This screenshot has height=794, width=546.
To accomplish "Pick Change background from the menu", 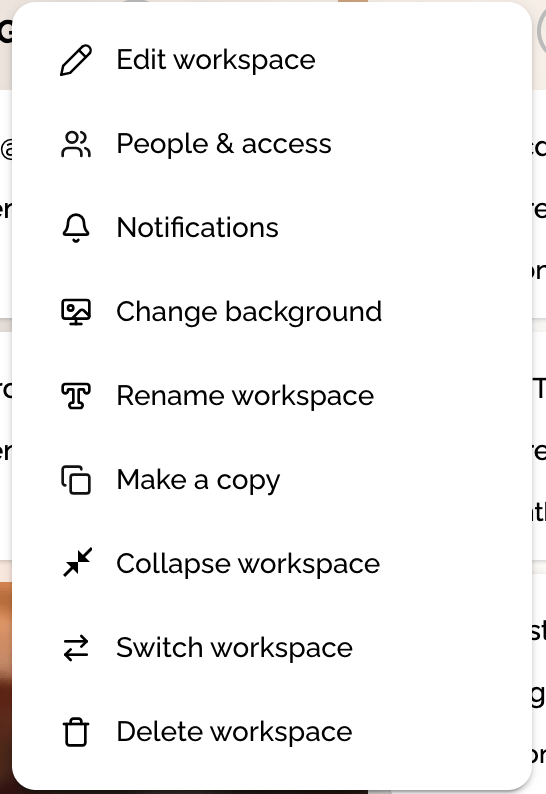I will point(272,312).
